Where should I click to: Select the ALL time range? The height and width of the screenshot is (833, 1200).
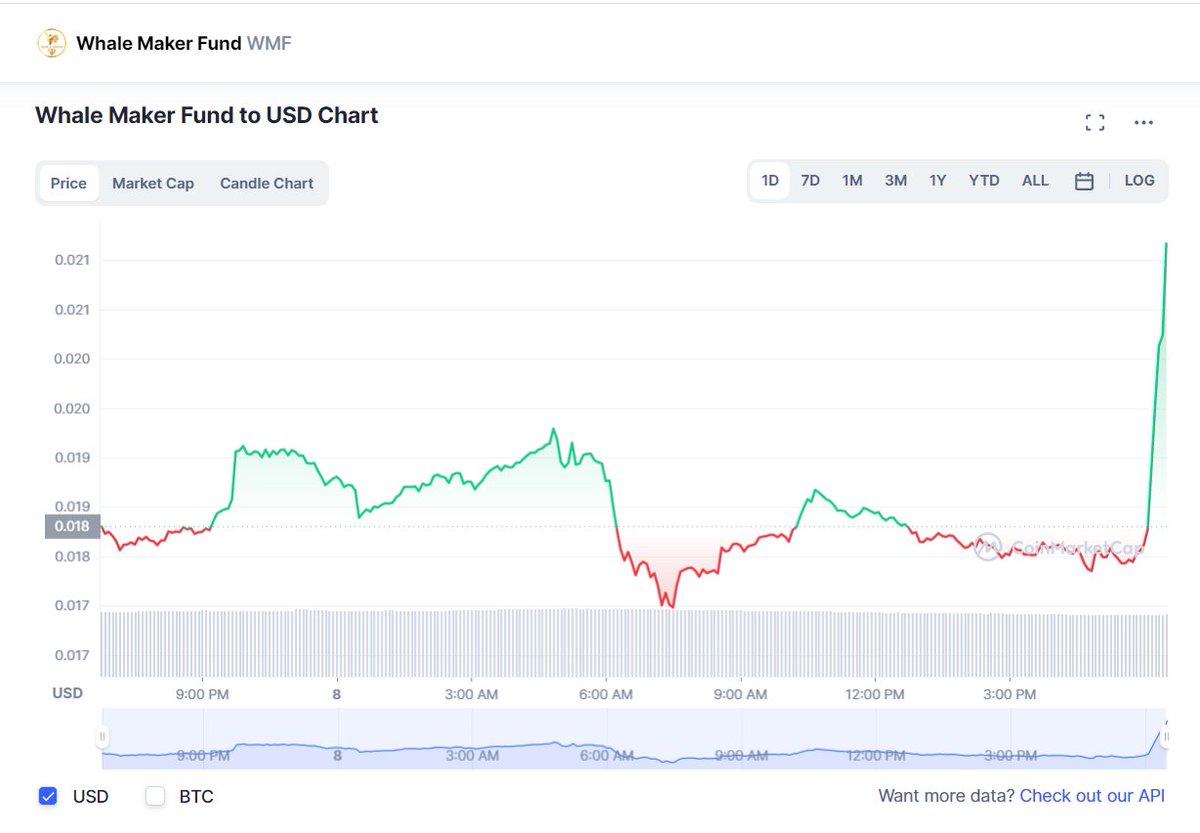(x=1035, y=181)
